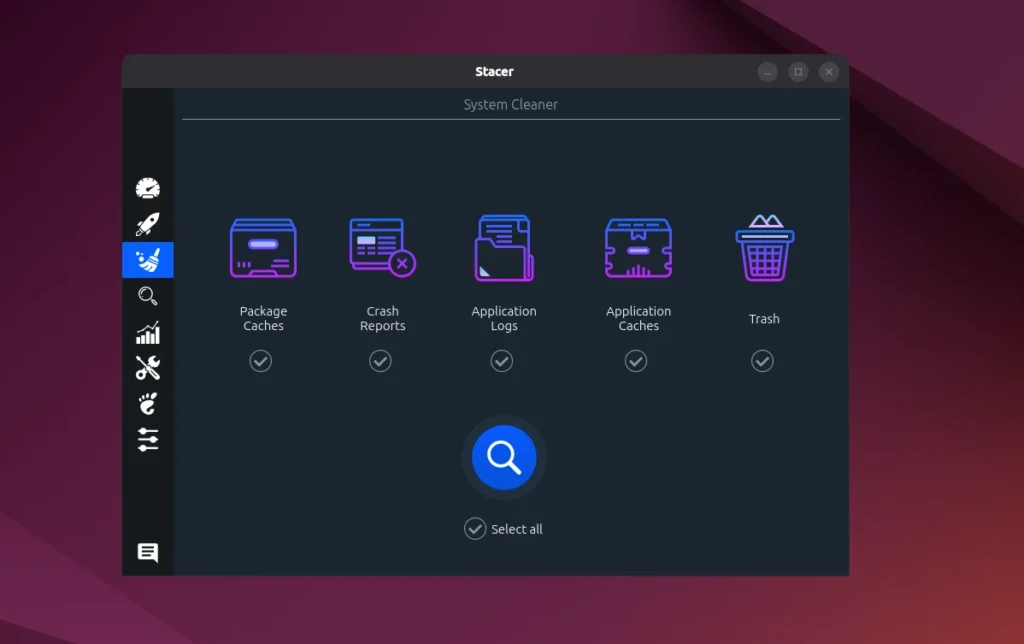Open the Application Logs folder thumbnail
Screen dimensions: 1024x644
(503, 247)
